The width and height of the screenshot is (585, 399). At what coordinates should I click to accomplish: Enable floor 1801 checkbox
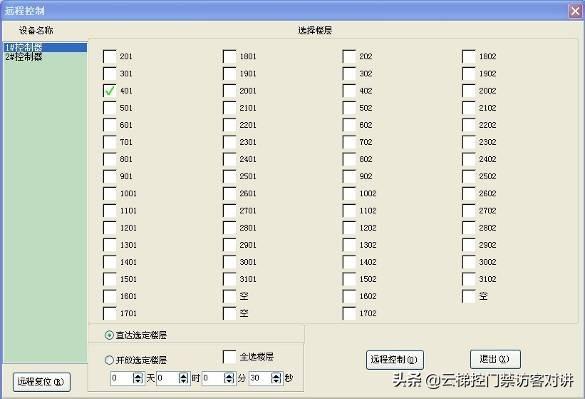229,56
